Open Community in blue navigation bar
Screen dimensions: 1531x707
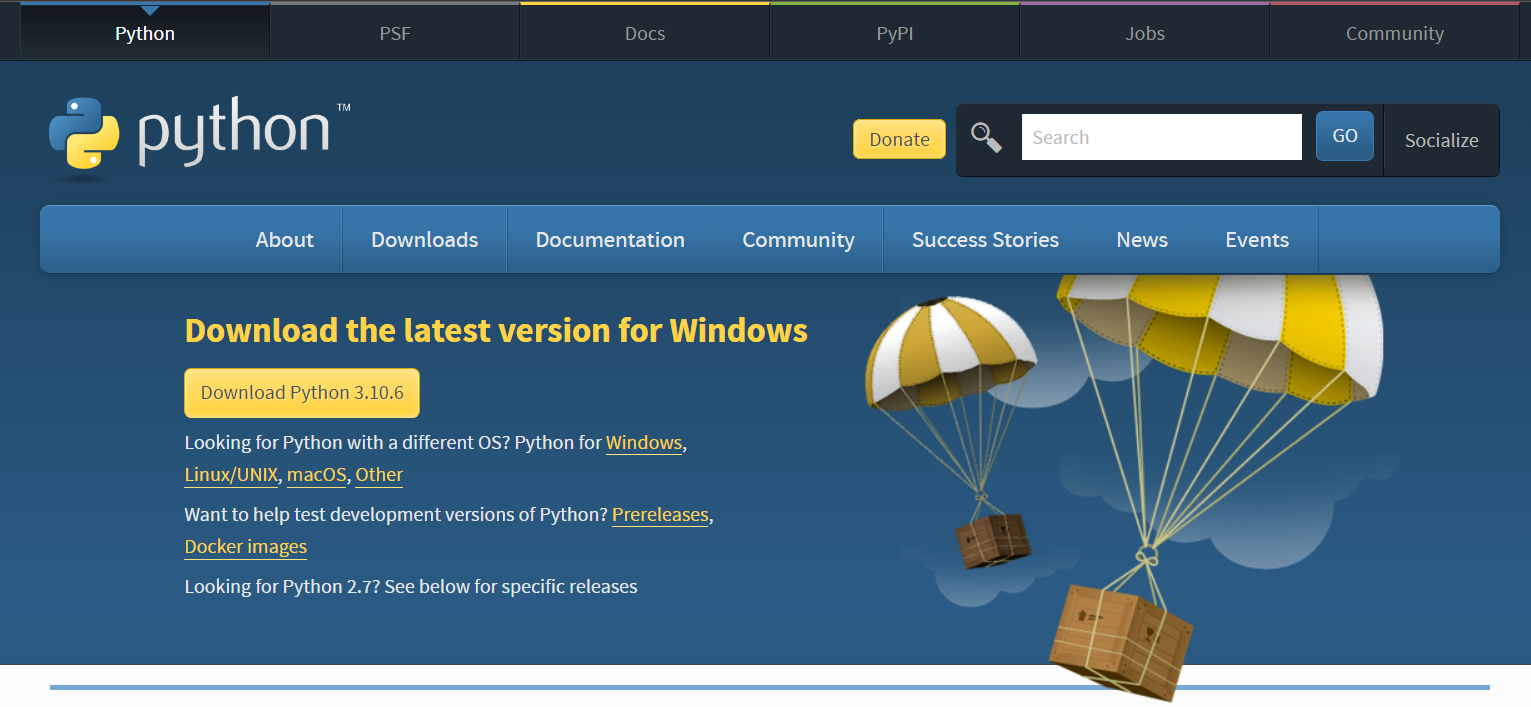pos(798,239)
